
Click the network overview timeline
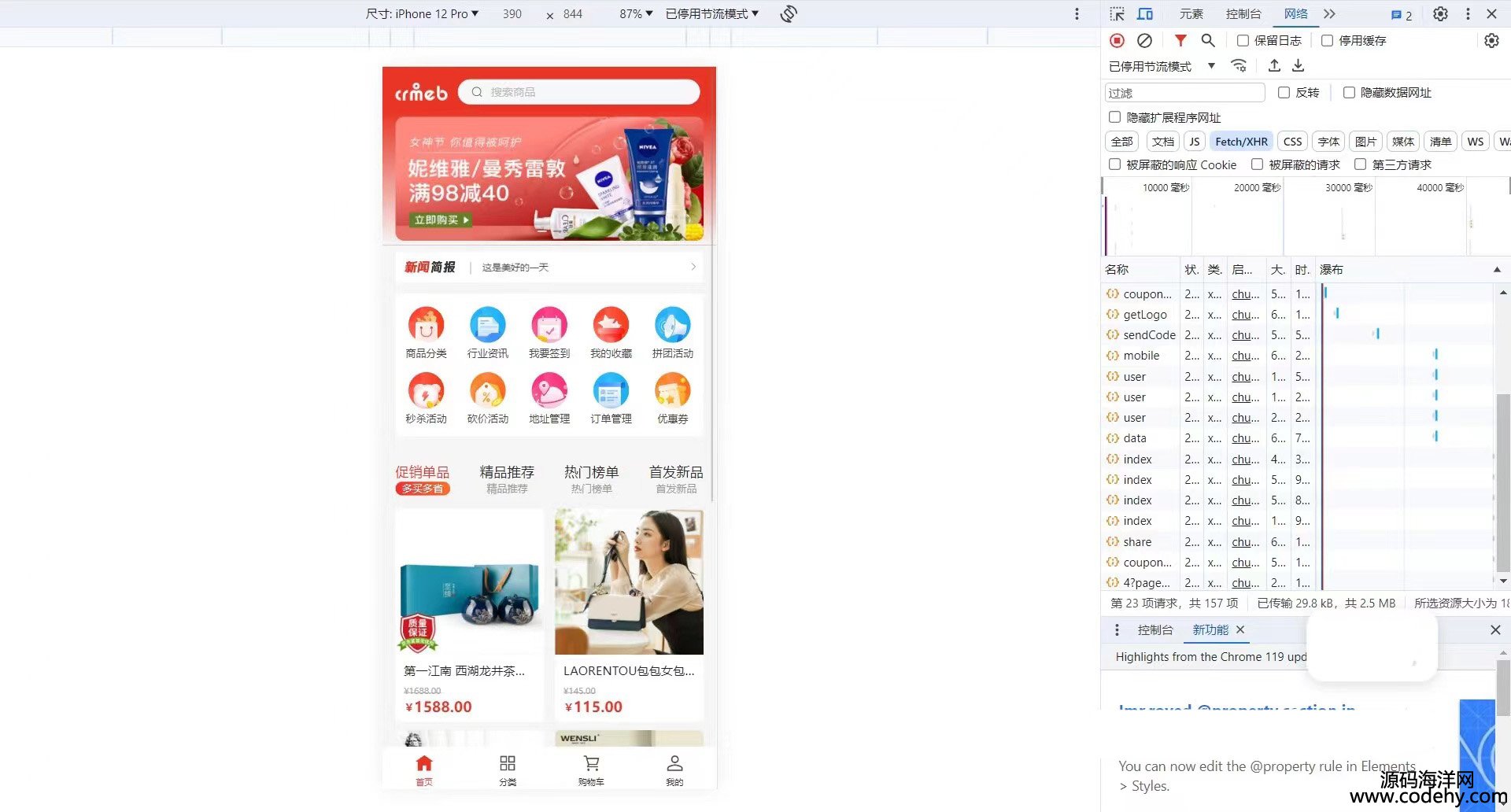(x=1305, y=216)
